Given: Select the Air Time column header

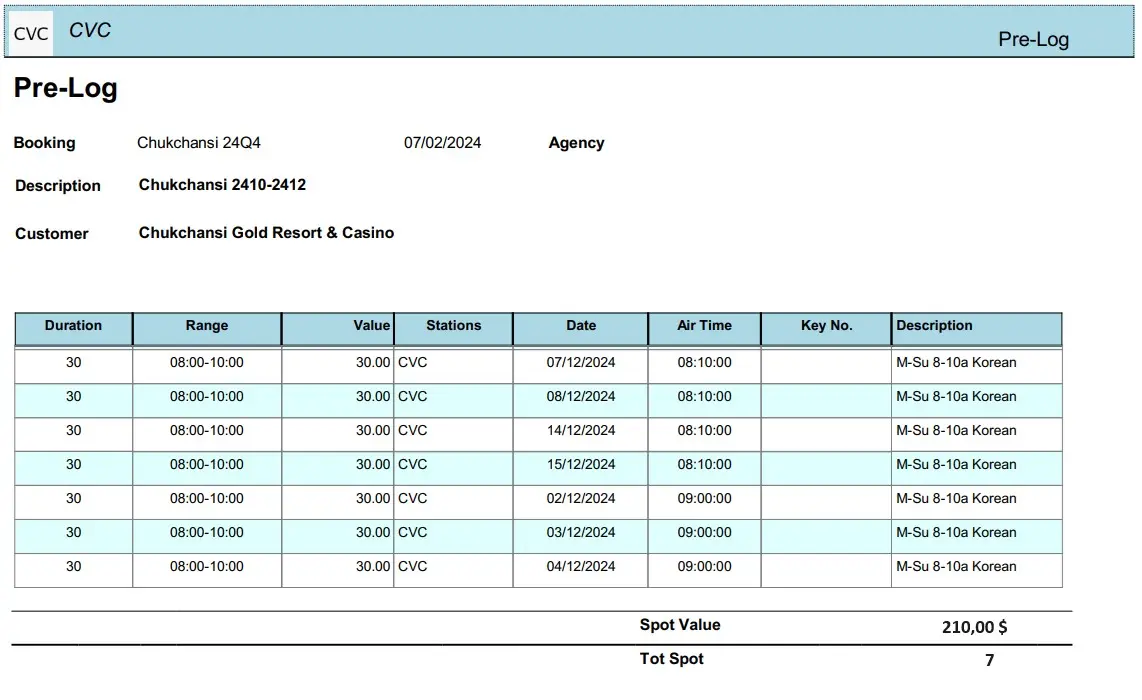Looking at the screenshot, I should 704,326.
